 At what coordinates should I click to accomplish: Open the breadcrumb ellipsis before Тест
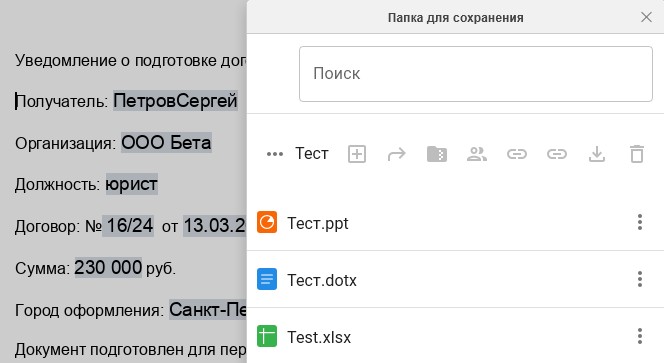275,154
